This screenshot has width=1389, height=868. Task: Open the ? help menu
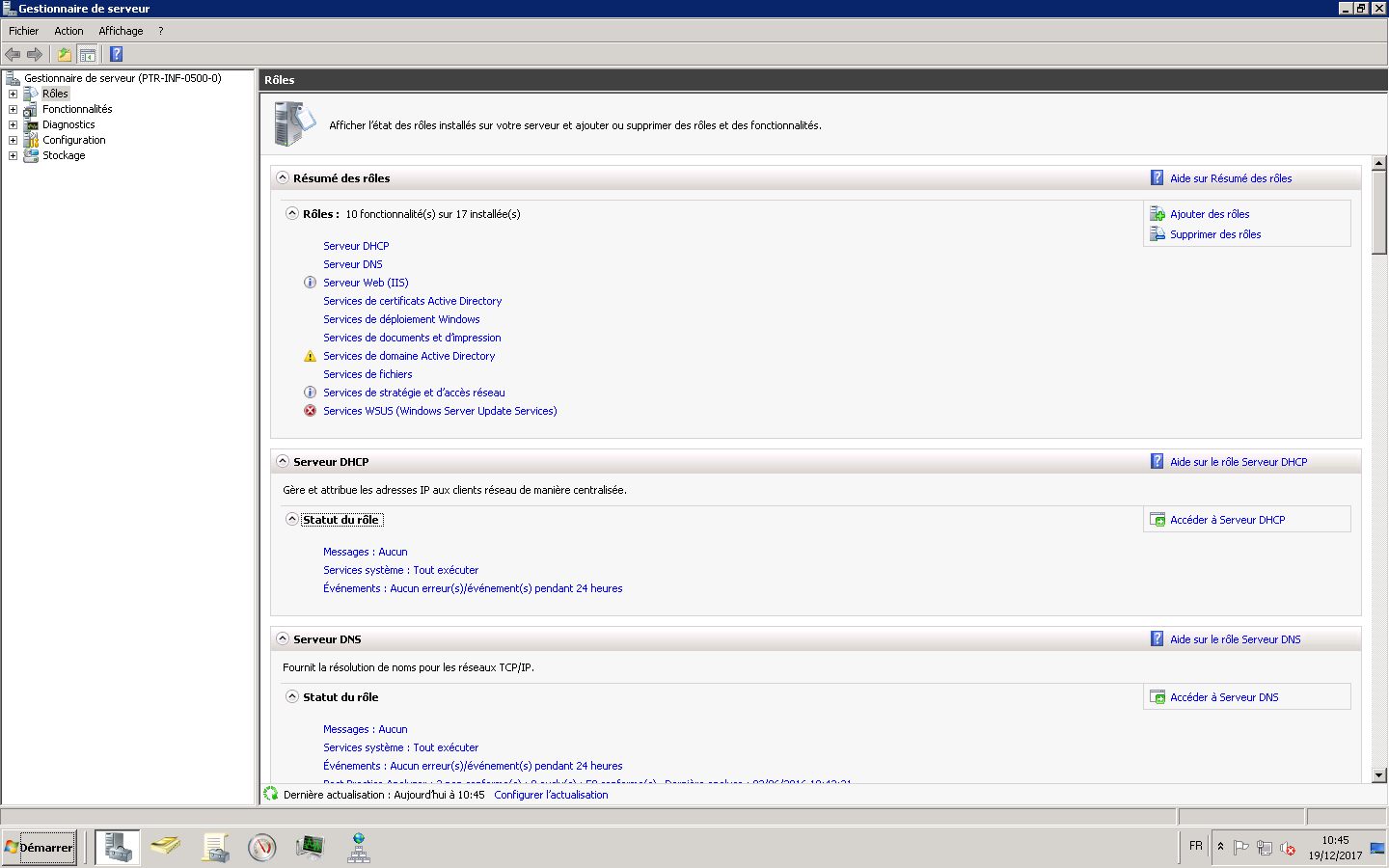(161, 31)
